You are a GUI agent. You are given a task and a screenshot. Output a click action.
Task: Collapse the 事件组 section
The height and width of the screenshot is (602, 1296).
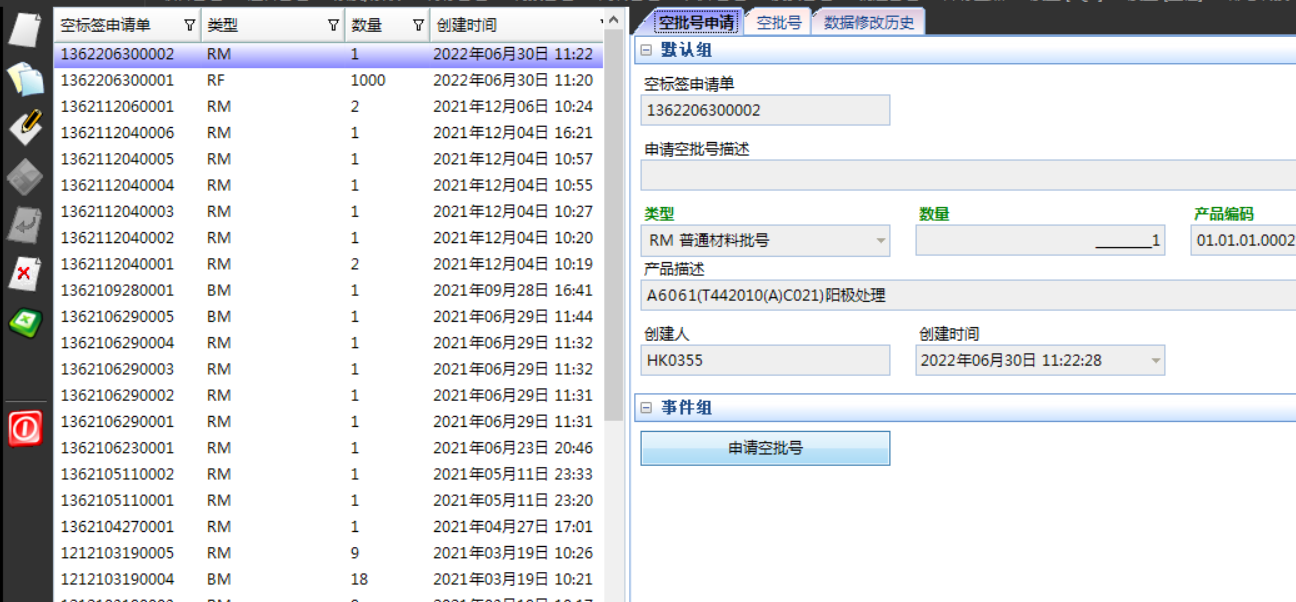coord(646,408)
